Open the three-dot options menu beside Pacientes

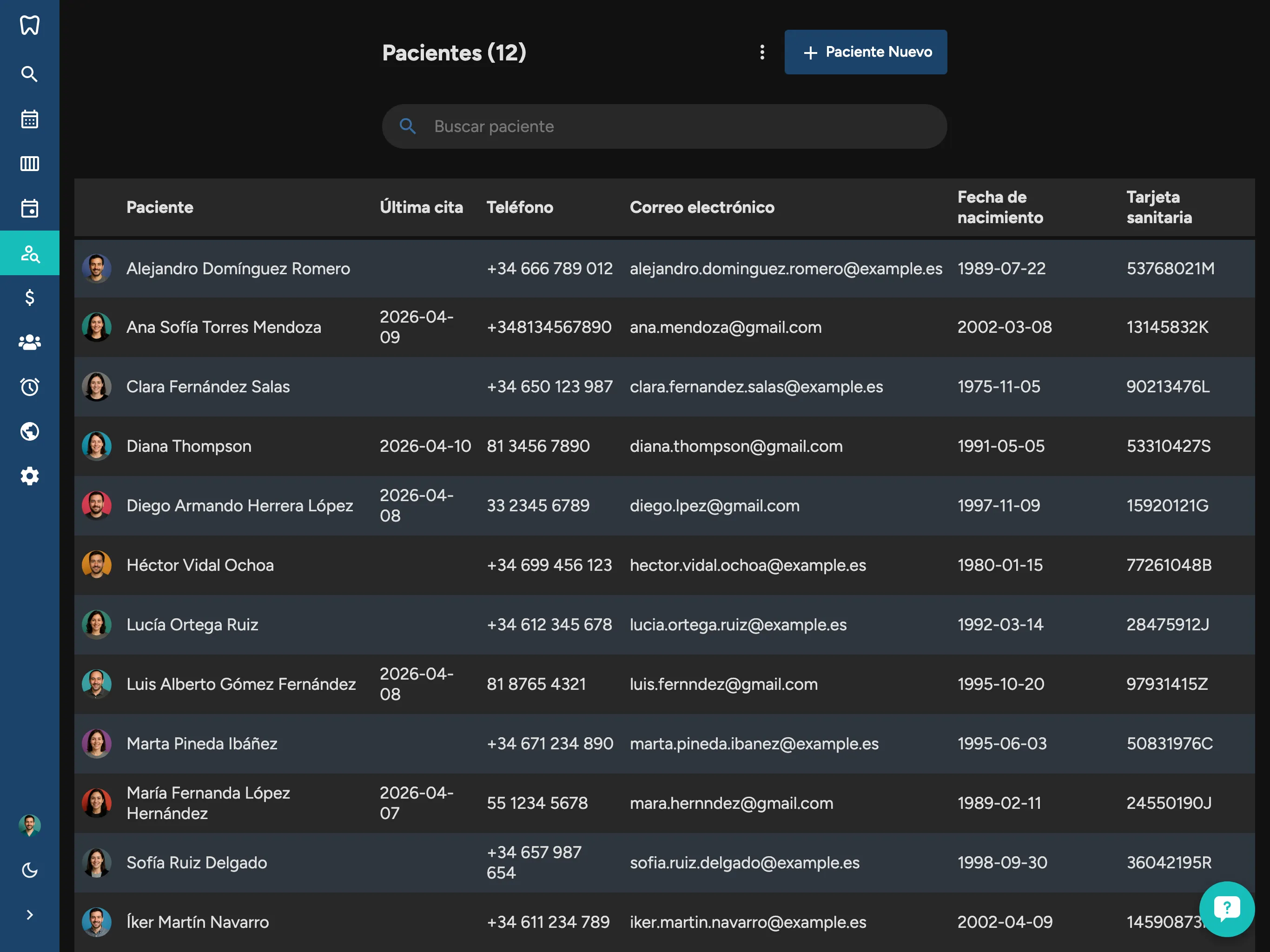pyautogui.click(x=762, y=52)
